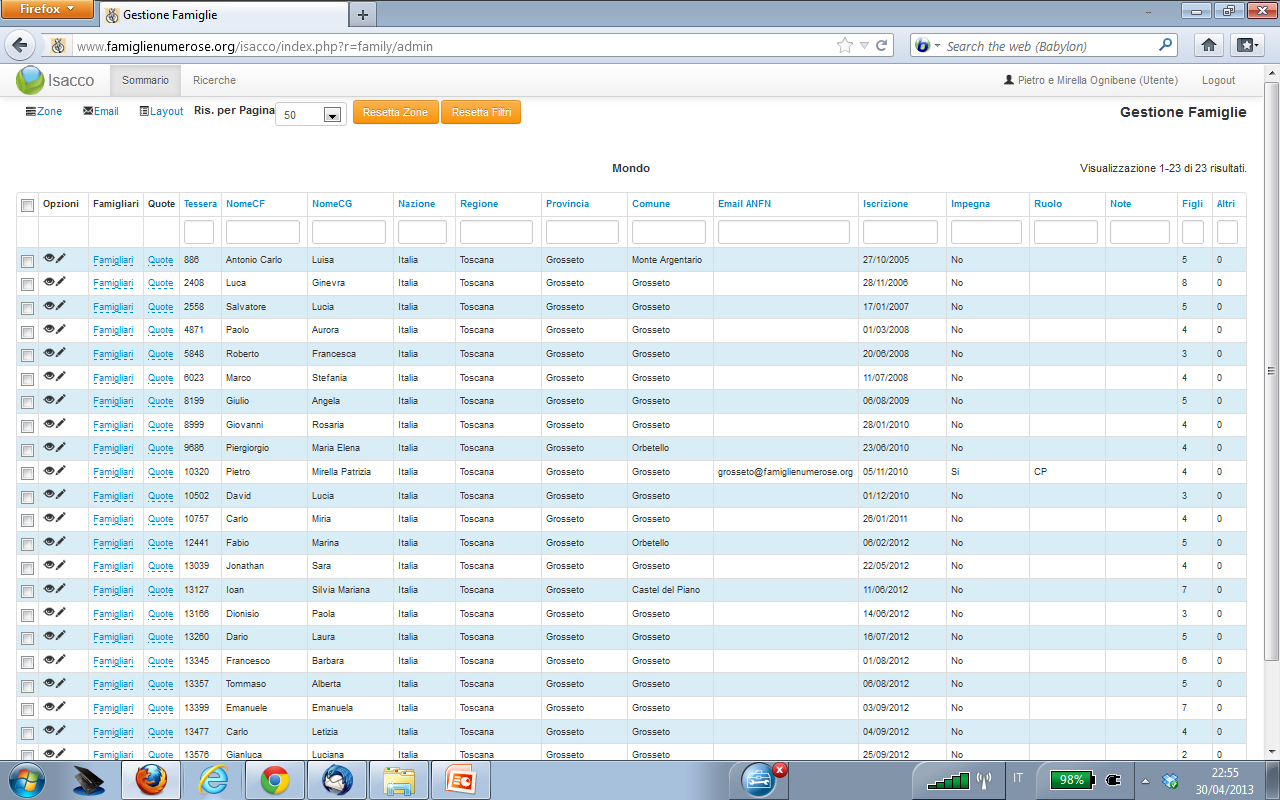The width and height of the screenshot is (1280, 800).
Task: Focus the Email ANFN filter field
Action: [x=784, y=232]
